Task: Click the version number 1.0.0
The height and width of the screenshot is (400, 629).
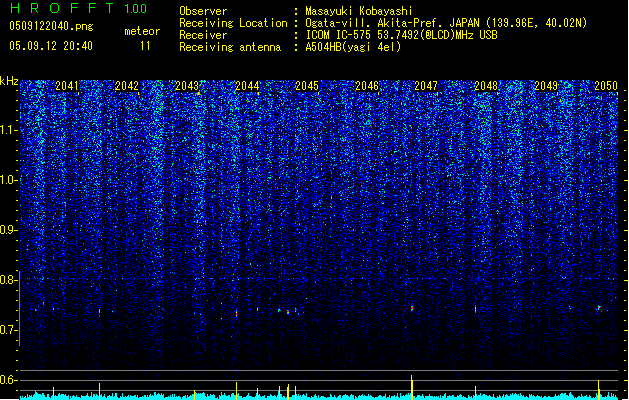Action: [136, 9]
